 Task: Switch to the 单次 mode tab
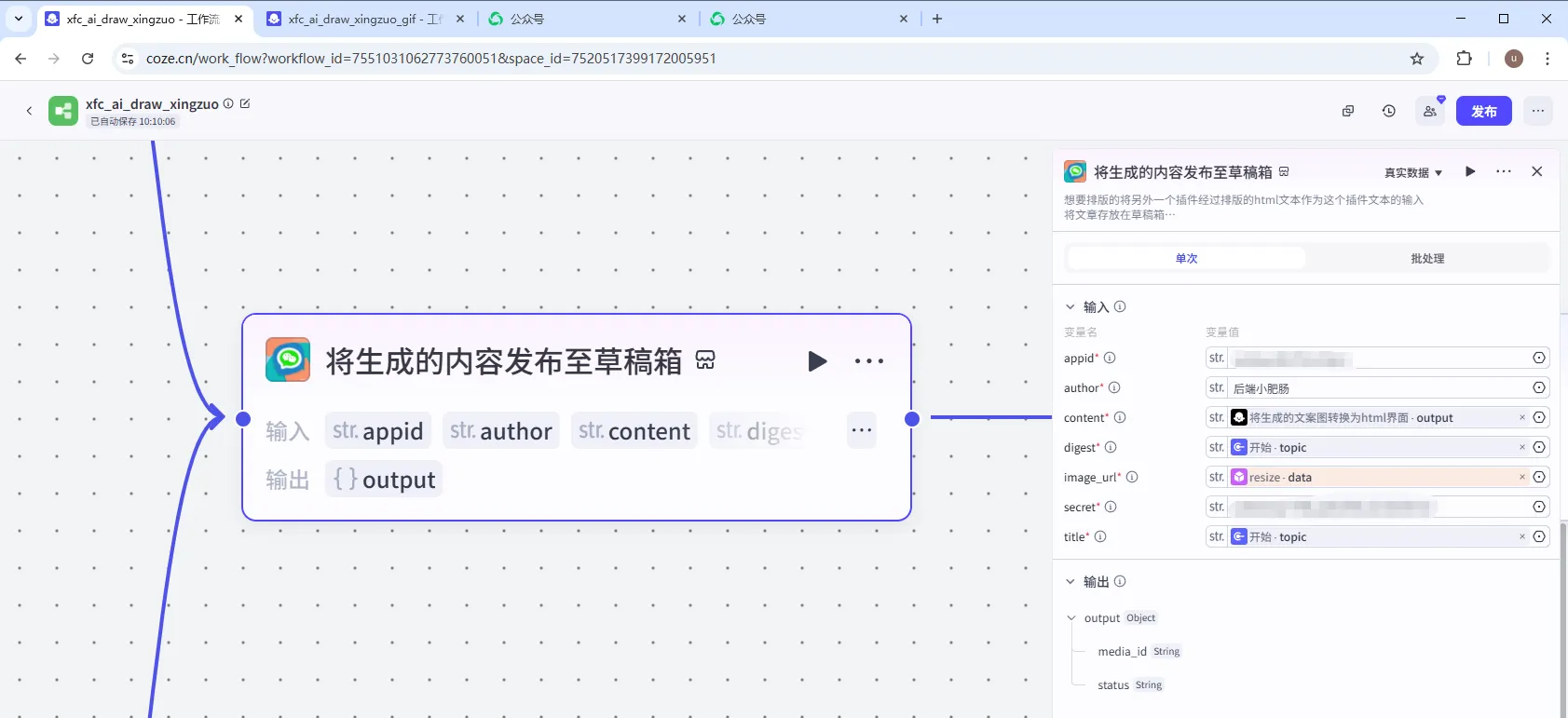pos(1186,258)
